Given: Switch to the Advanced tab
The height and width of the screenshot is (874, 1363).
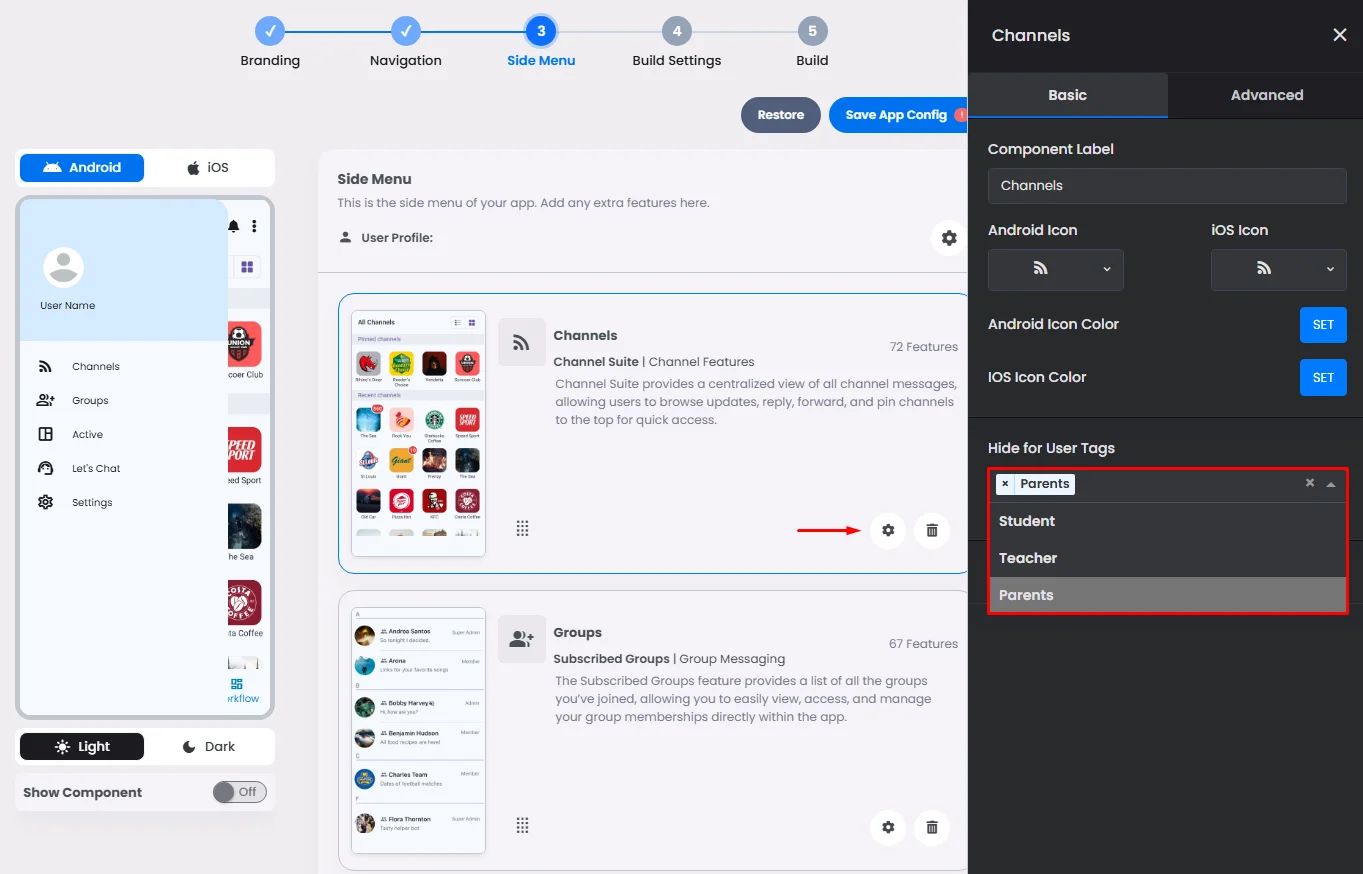Looking at the screenshot, I should pyautogui.click(x=1266, y=95).
